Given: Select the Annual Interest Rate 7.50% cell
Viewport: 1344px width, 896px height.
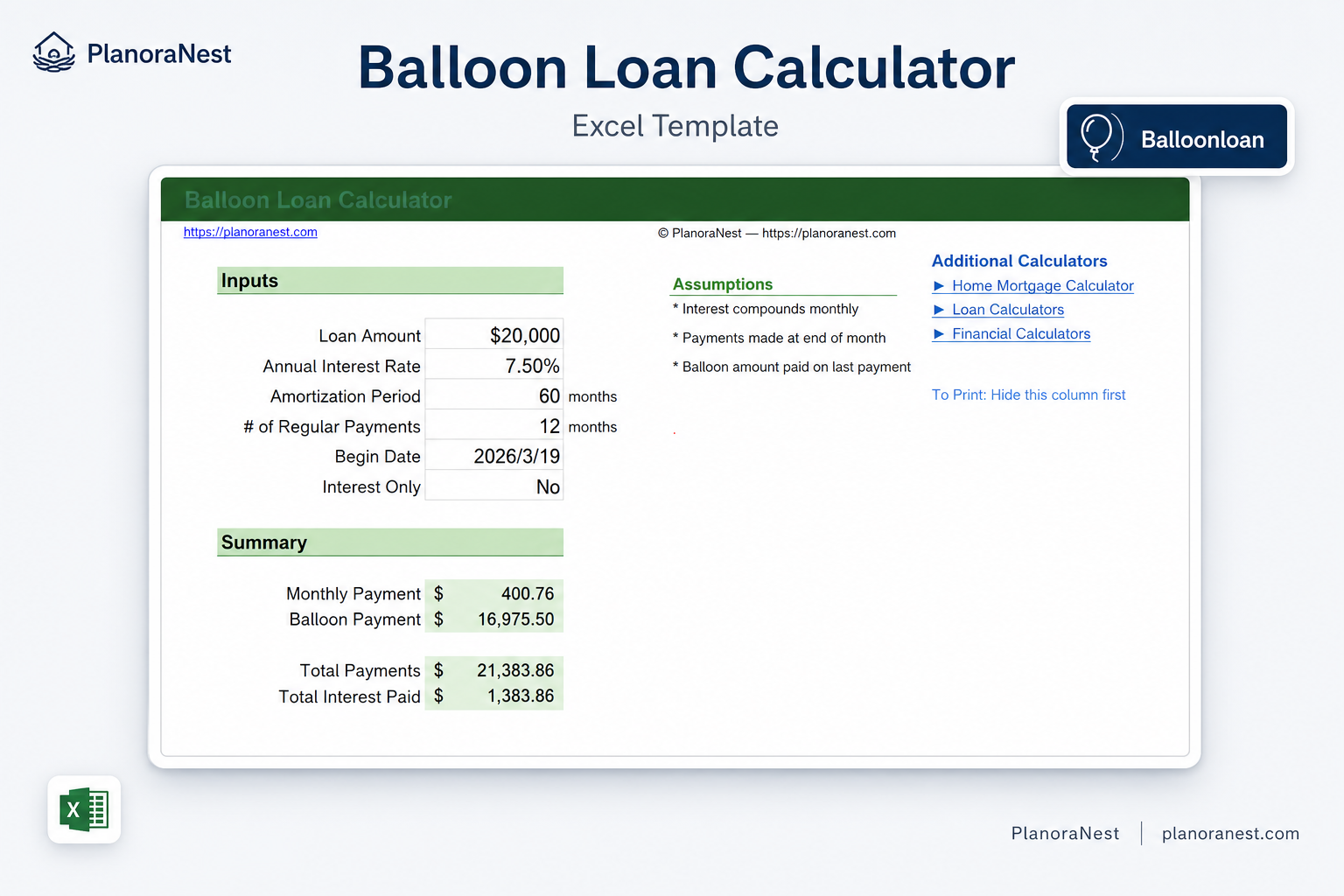Looking at the screenshot, I should [493, 366].
